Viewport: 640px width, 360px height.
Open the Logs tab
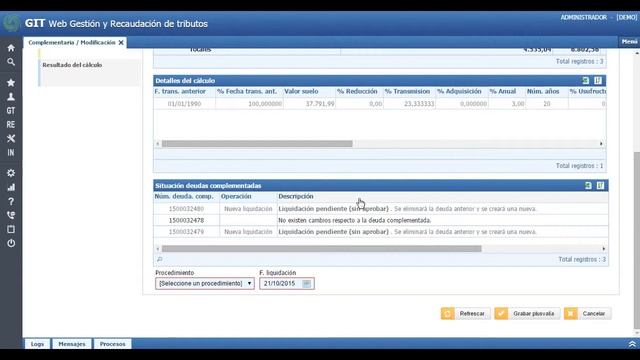pyautogui.click(x=37, y=344)
